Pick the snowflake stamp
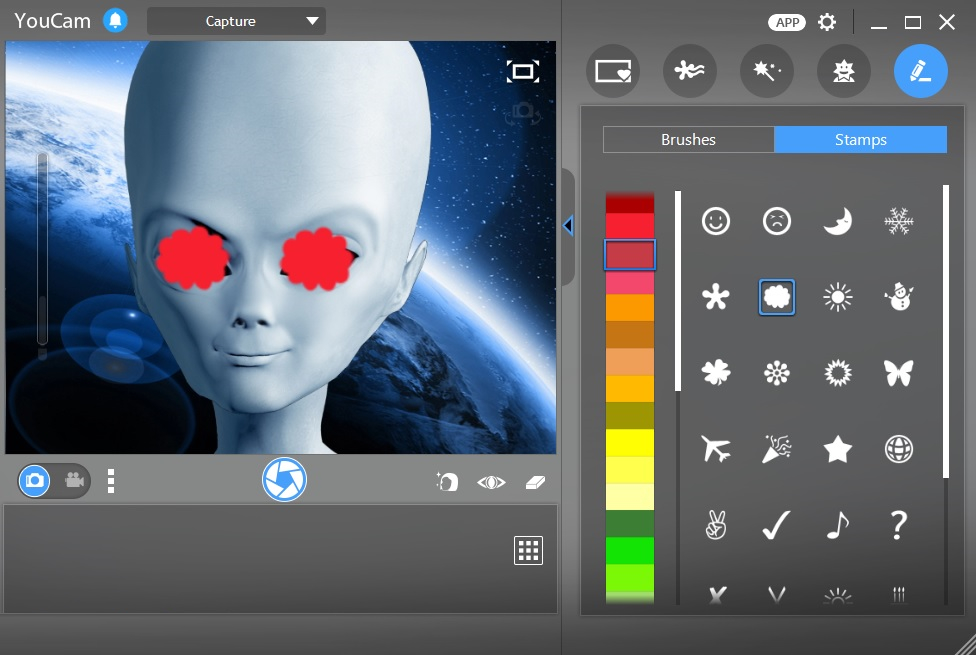This screenshot has height=655, width=976. pyautogui.click(x=898, y=221)
